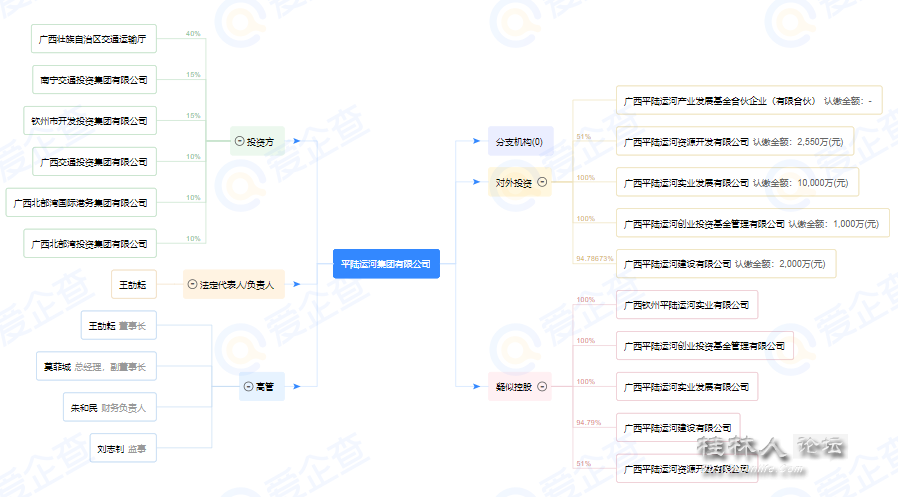
Task: Select the 分支机构(0) node
Action: point(520,141)
